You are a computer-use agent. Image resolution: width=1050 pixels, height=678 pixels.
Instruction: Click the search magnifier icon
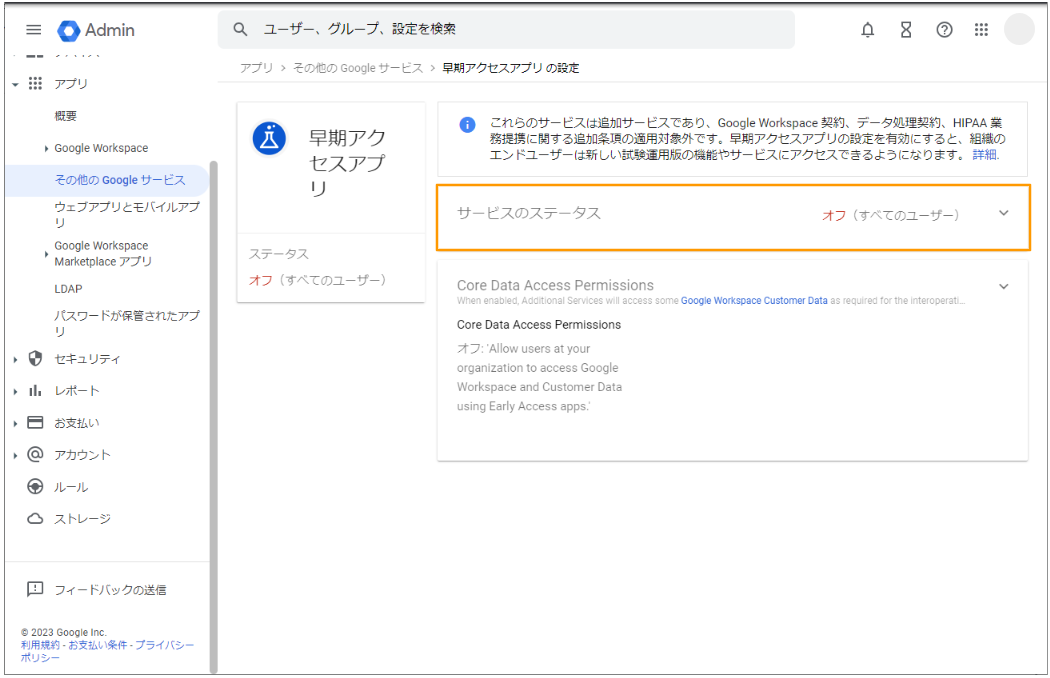pyautogui.click(x=240, y=29)
